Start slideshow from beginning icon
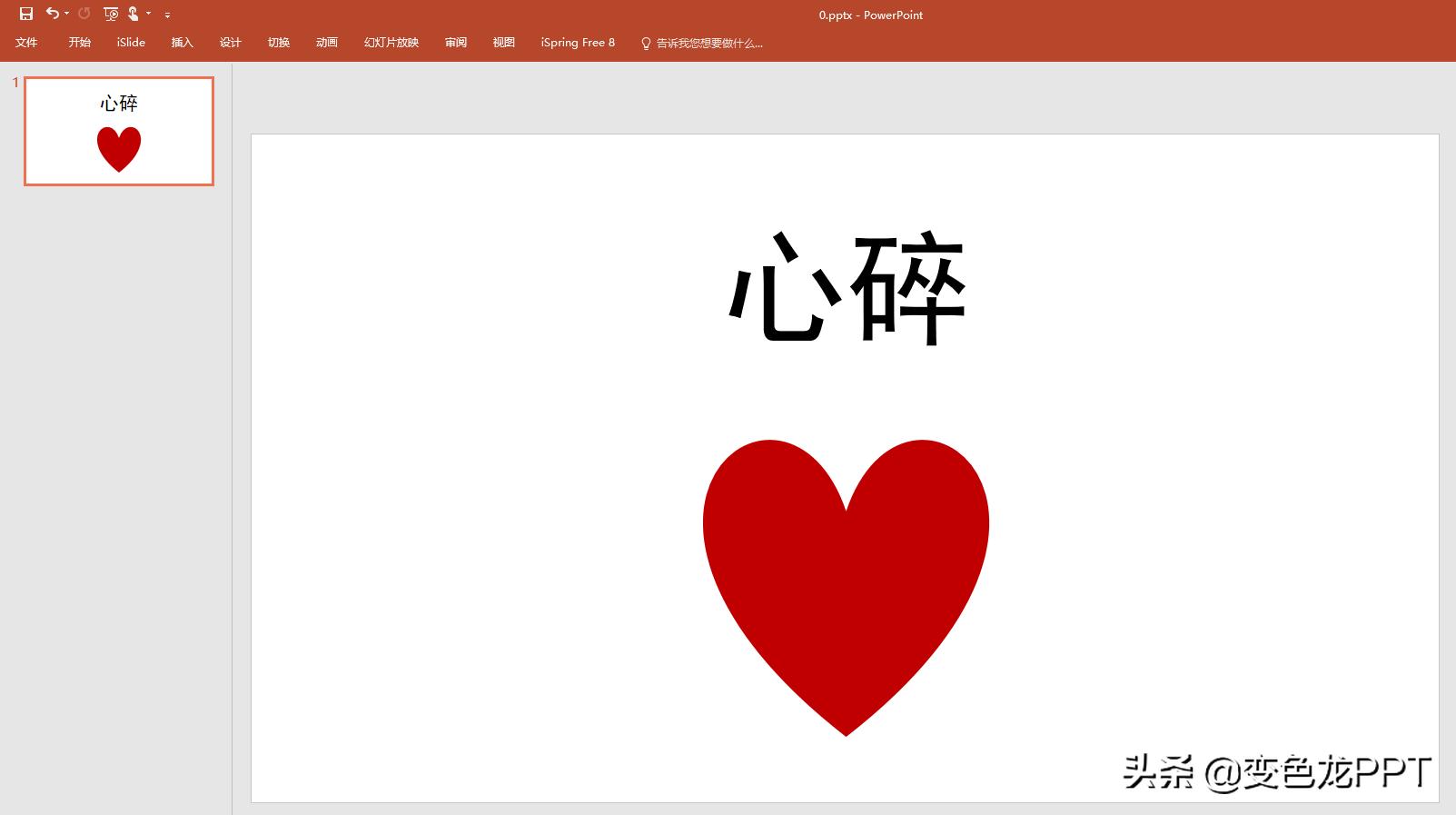1456x815 pixels. (x=111, y=14)
